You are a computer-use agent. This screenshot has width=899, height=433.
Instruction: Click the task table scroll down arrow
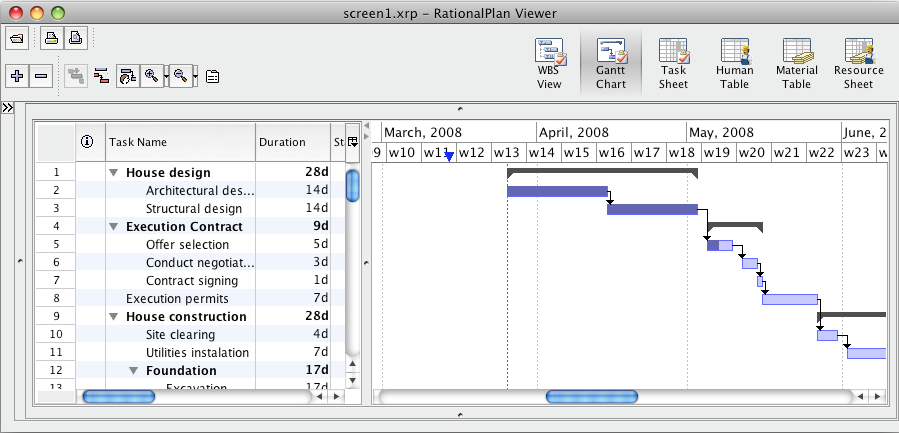[353, 380]
